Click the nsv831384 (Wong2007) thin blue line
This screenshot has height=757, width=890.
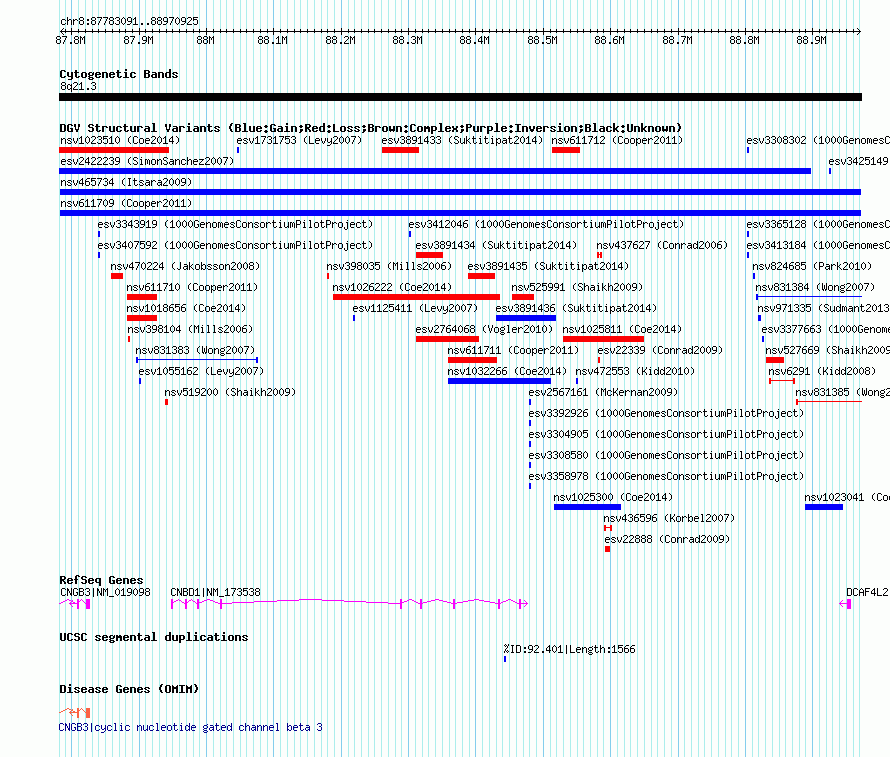point(809,297)
